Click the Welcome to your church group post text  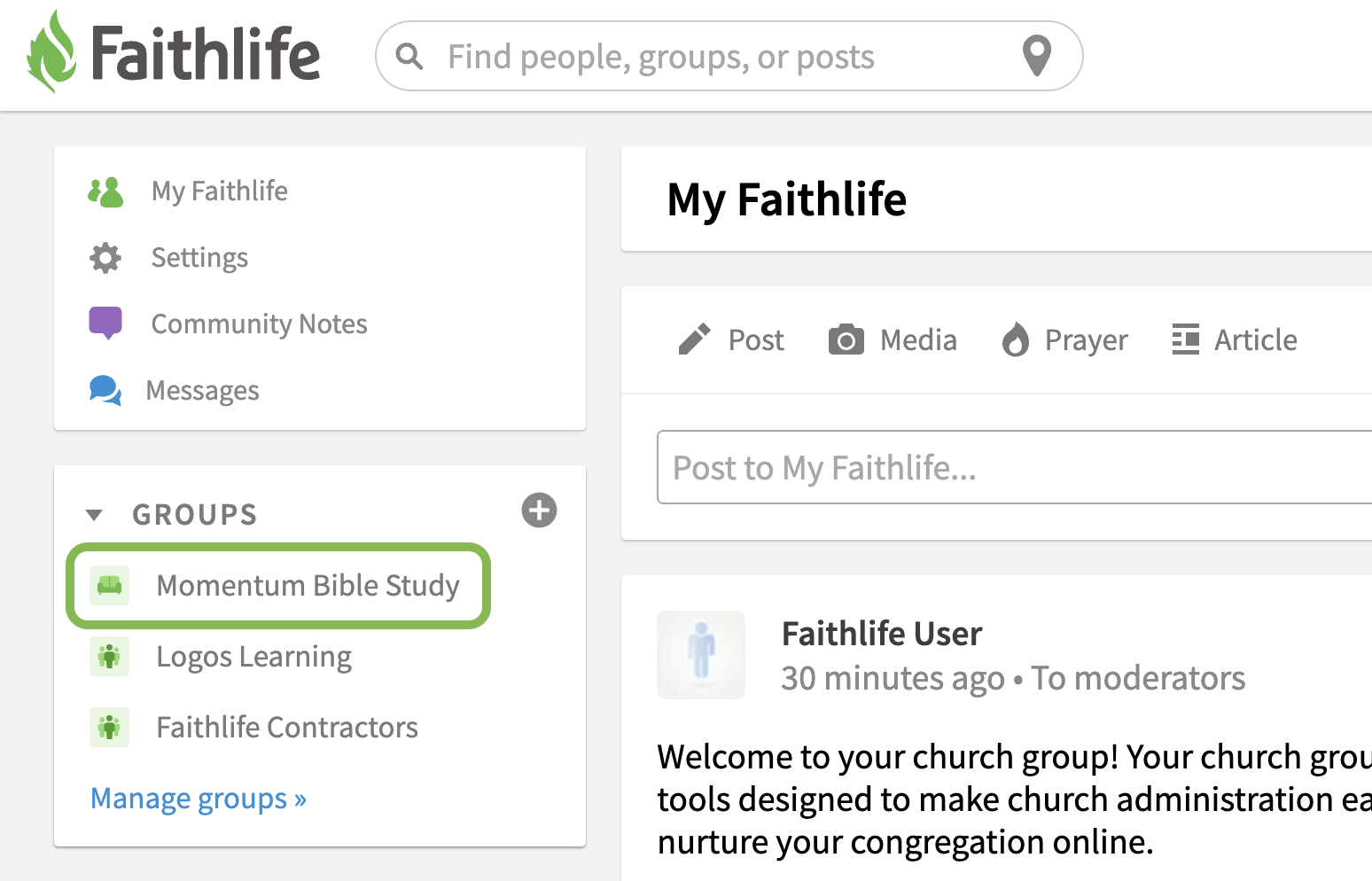[1014, 799]
